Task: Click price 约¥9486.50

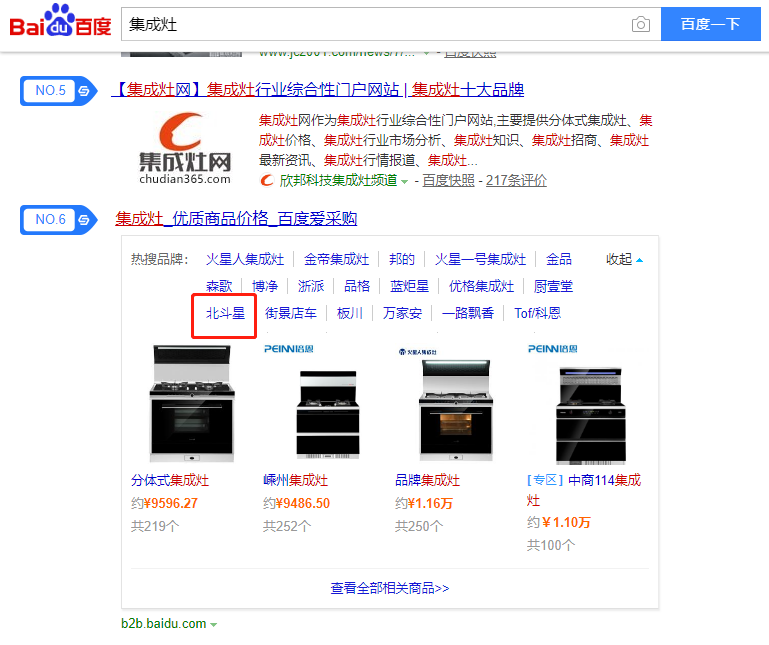Action: pyautogui.click(x=296, y=503)
